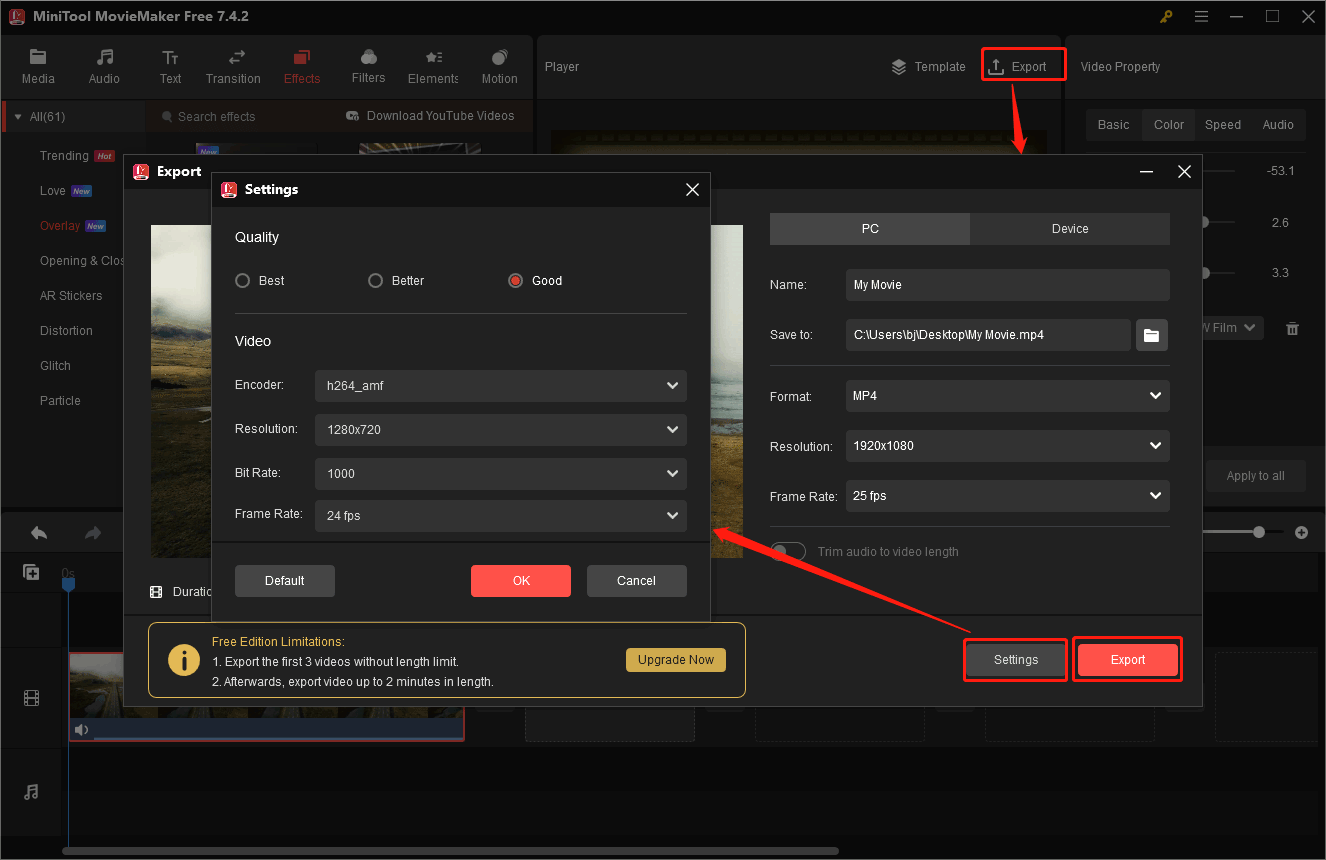Browse for save folder icon
1326x860 pixels.
[x=1152, y=335]
